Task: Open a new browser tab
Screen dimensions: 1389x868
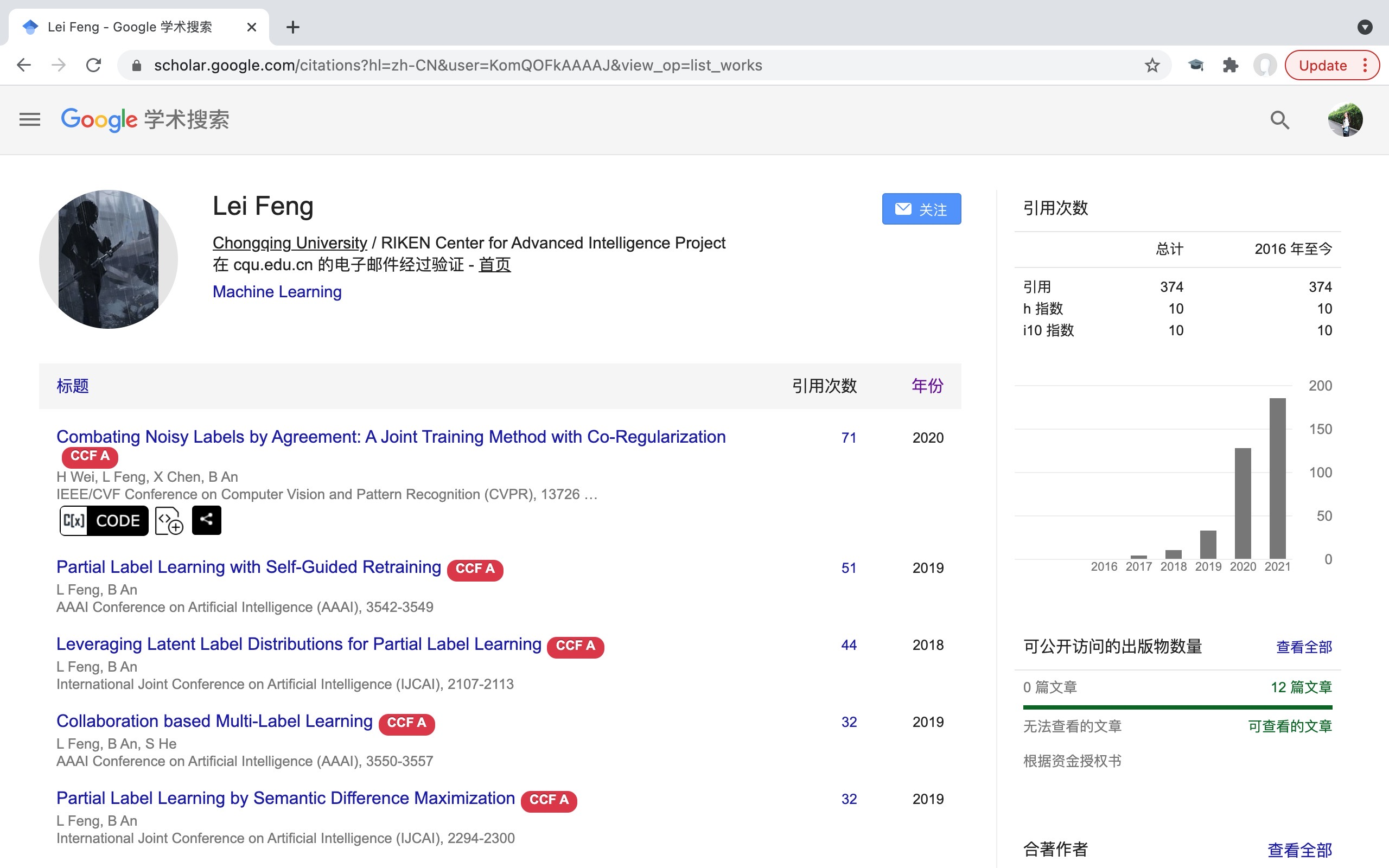Action: 293,27
